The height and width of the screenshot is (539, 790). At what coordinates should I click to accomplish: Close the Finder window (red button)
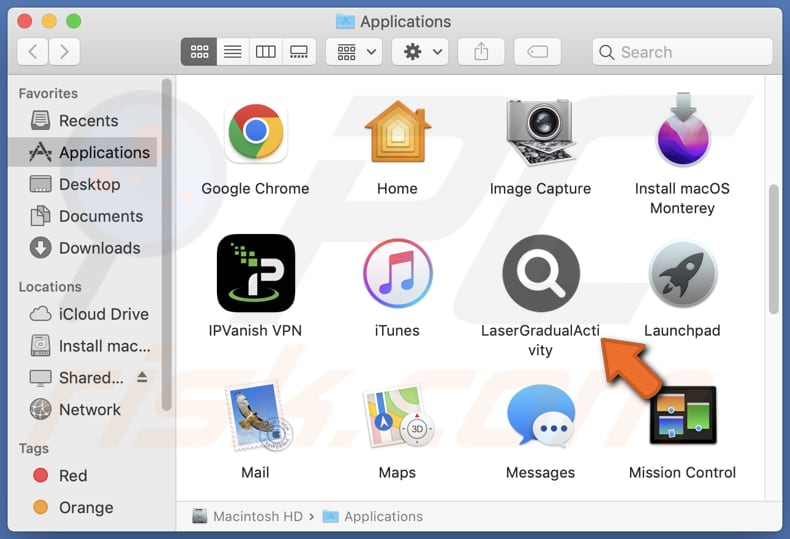pos(25,21)
